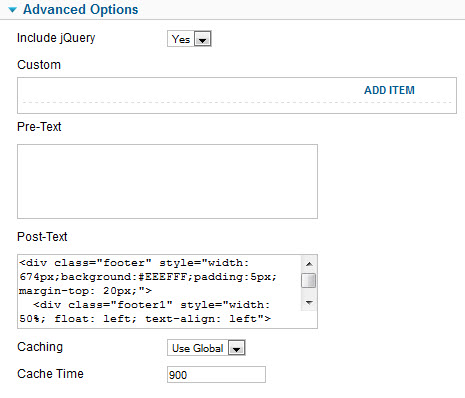465x398 pixels.
Task: Open the Caching Use Global dropdown
Action: click(x=206, y=348)
